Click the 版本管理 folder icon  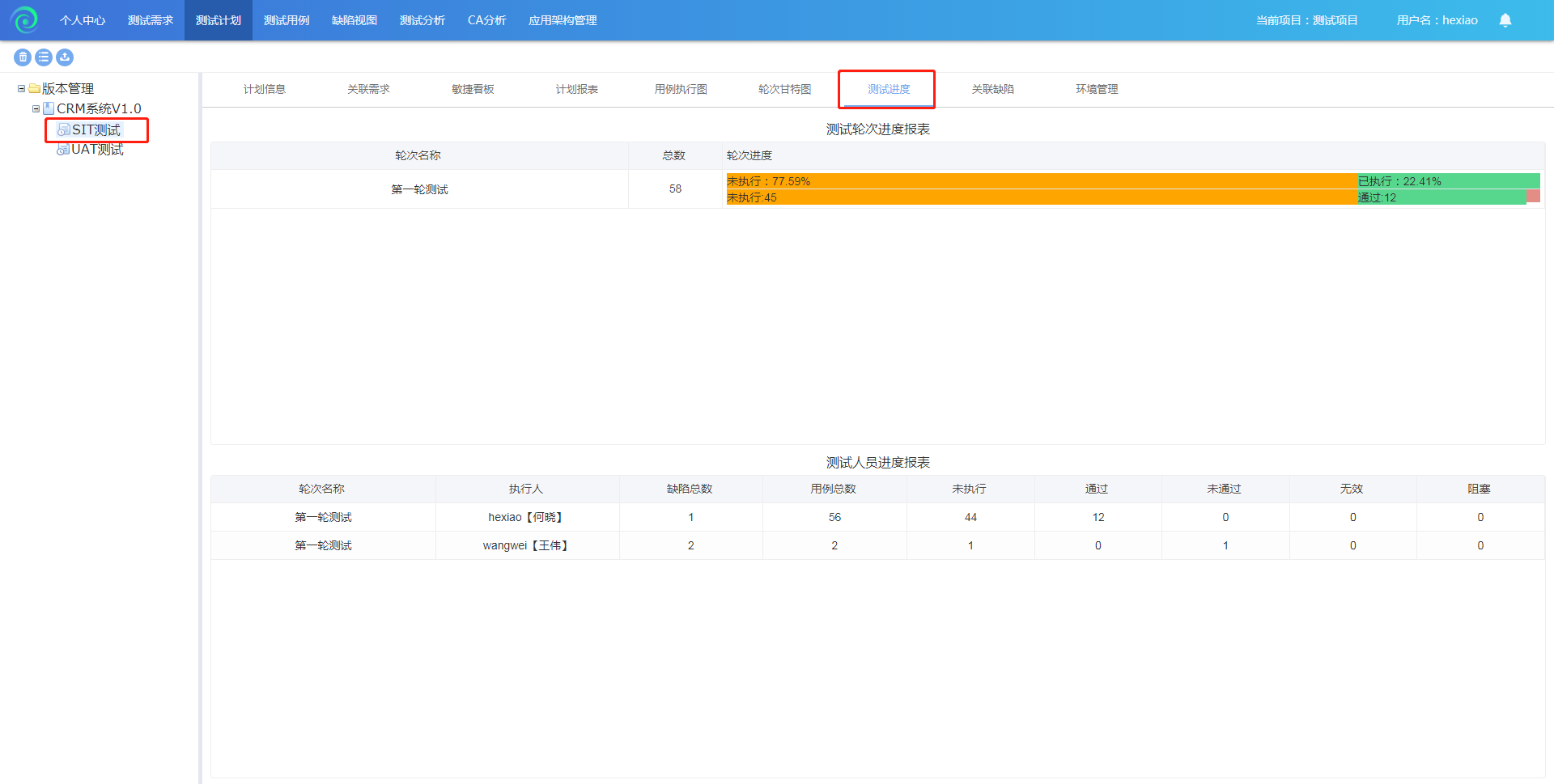[x=35, y=89]
